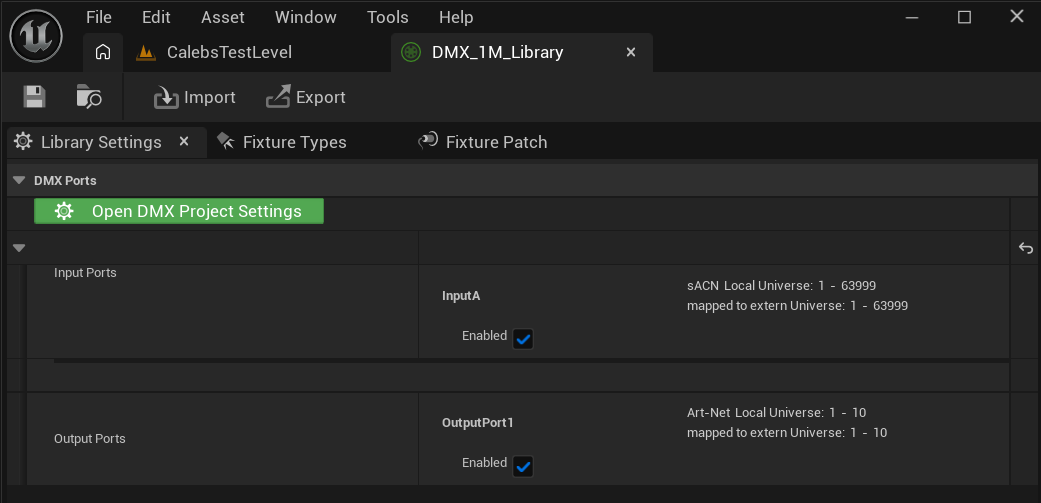Click the home icon tab
This screenshot has width=1041, height=503.
pyautogui.click(x=103, y=52)
